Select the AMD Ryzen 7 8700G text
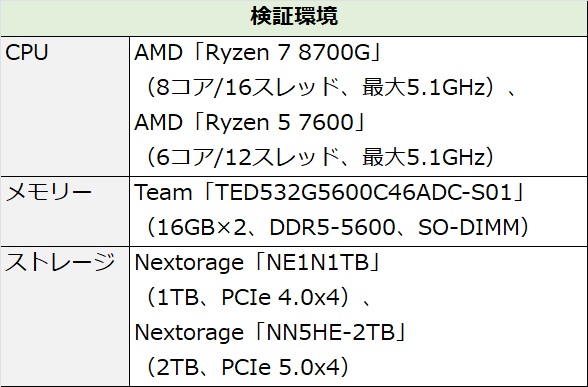The image size is (588, 387). pos(259,52)
